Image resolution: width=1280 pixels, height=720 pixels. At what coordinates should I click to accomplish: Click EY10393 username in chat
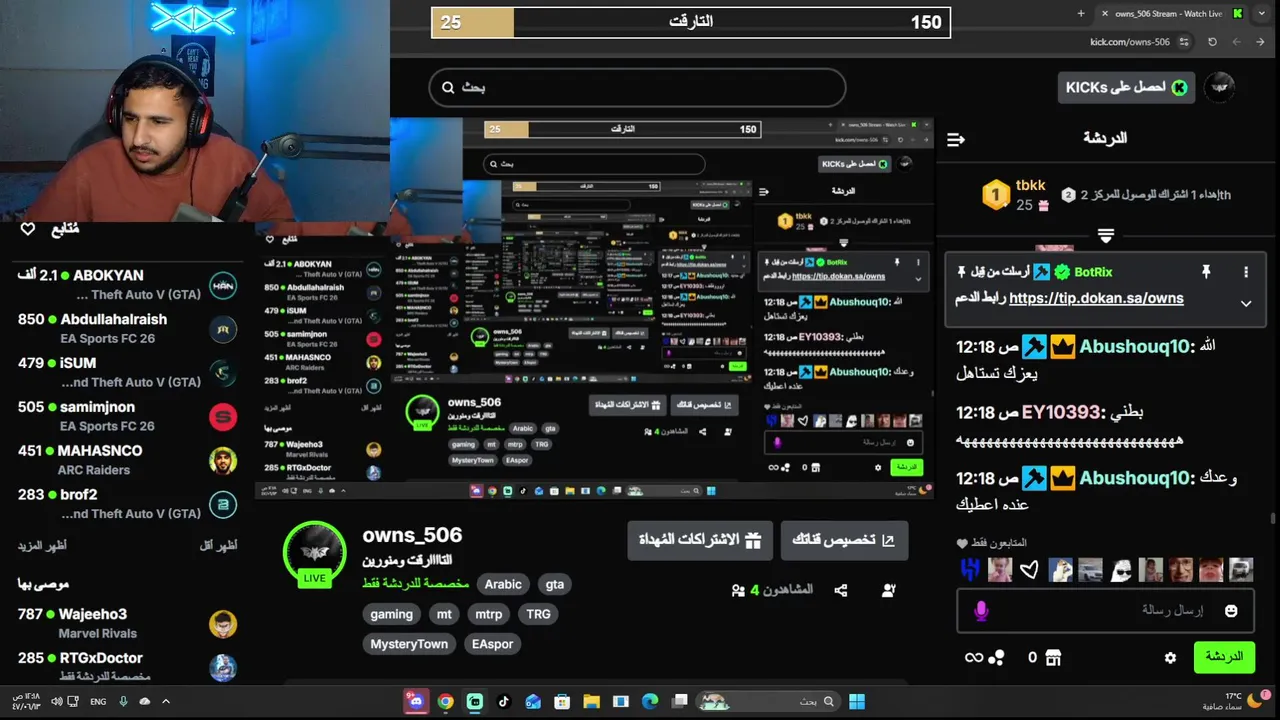[x=1060, y=412]
